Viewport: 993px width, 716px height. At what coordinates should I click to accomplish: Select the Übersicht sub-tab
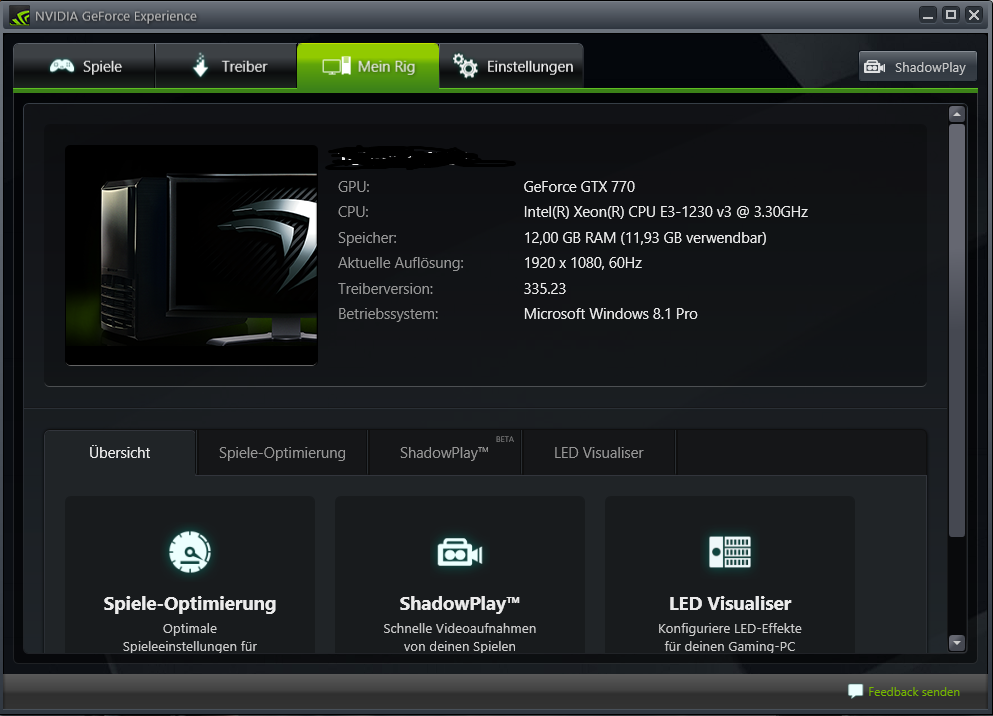[x=120, y=453]
